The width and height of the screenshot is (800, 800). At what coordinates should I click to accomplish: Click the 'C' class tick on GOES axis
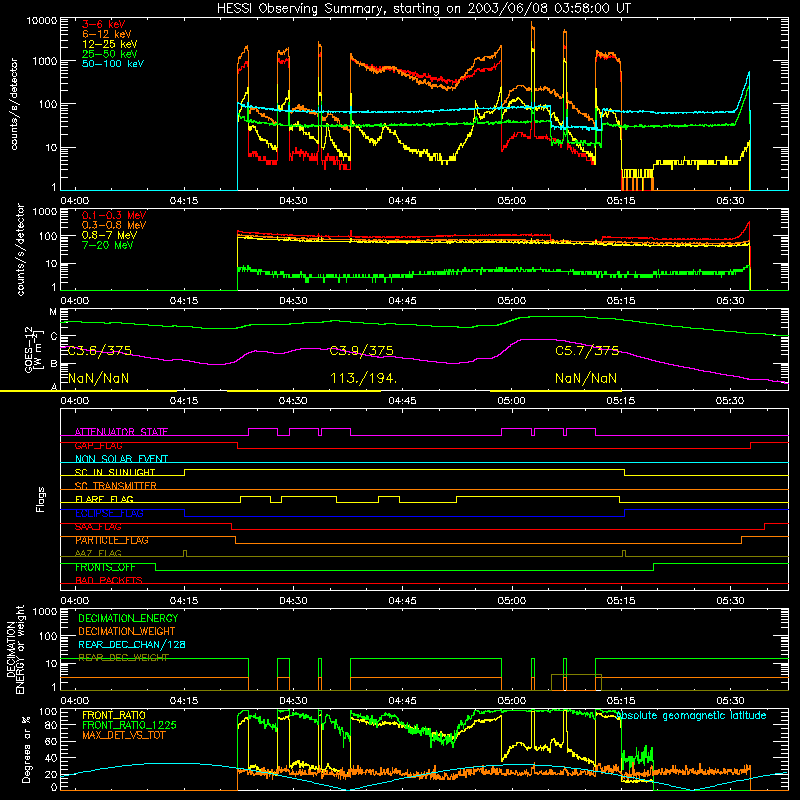(53, 337)
